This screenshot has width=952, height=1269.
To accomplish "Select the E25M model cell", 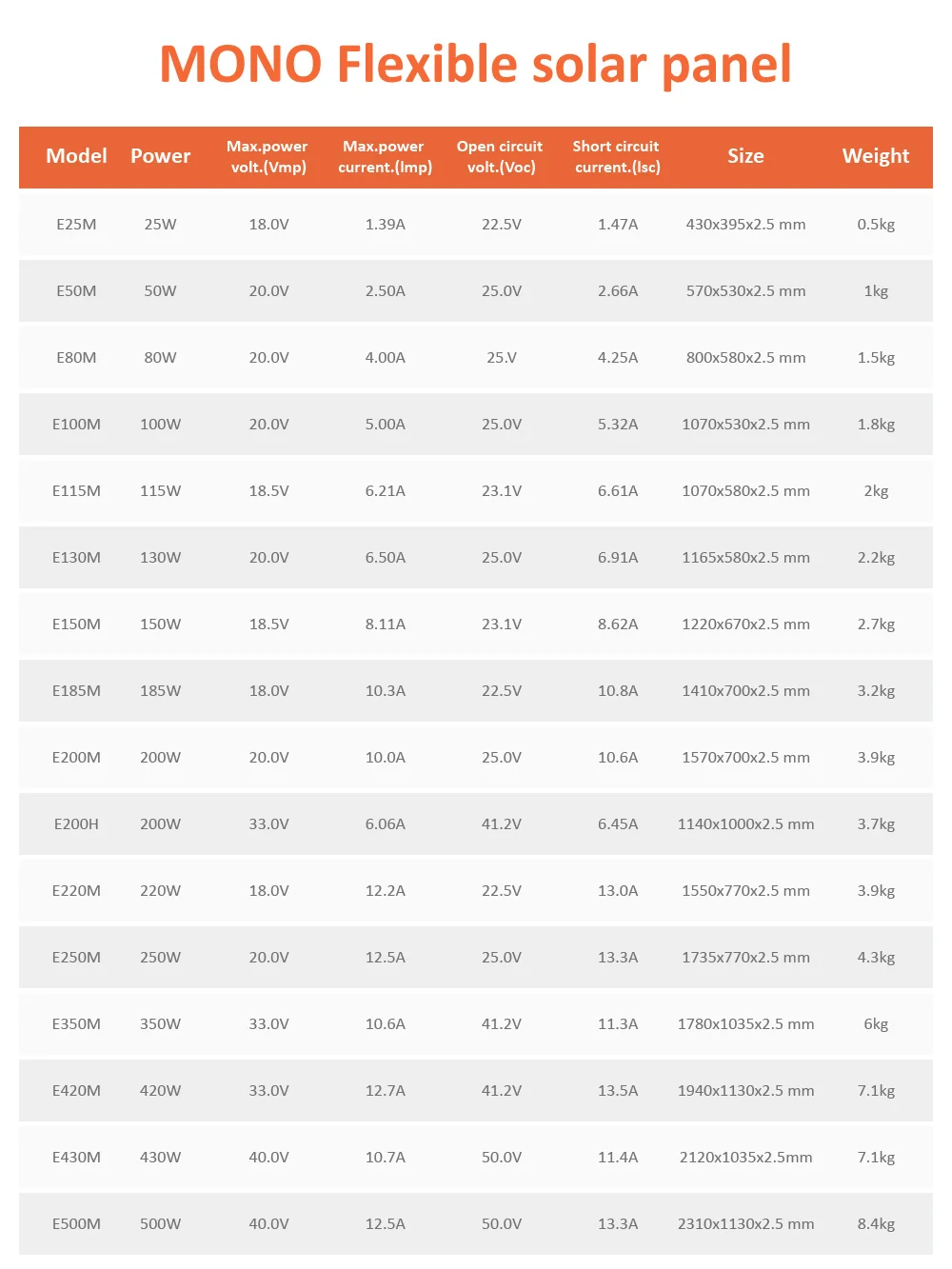I will [x=76, y=225].
